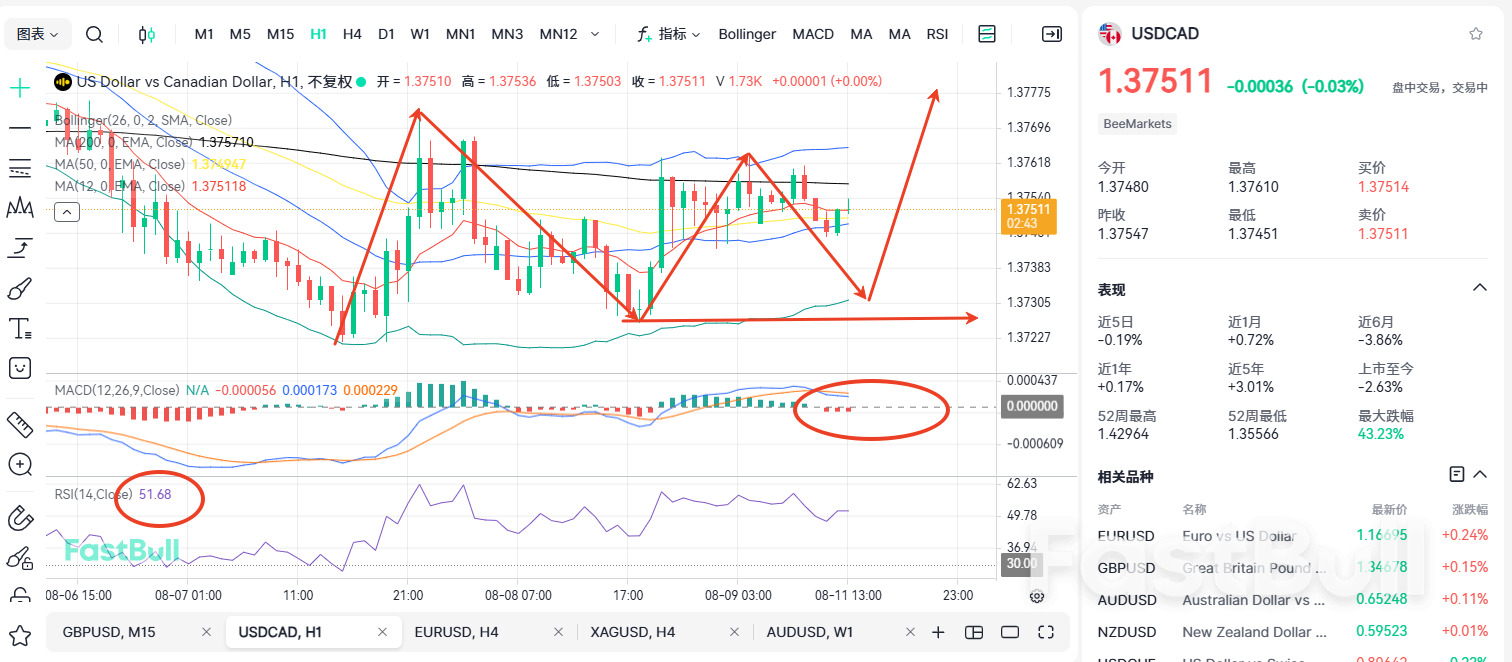Click the MACD indicator label in toolbar

coord(813,33)
